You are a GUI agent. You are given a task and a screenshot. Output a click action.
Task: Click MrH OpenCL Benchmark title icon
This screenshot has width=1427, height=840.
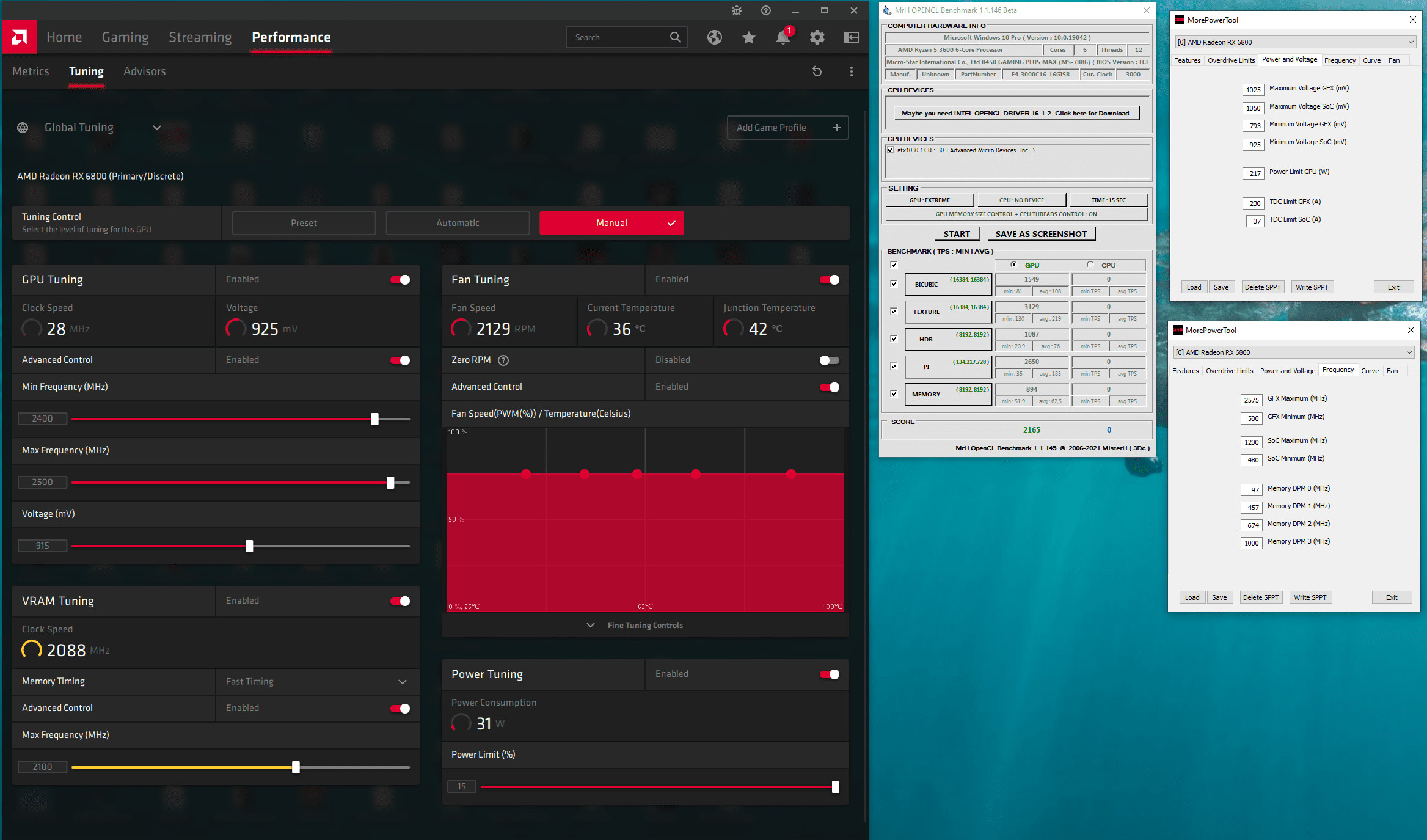point(887,10)
